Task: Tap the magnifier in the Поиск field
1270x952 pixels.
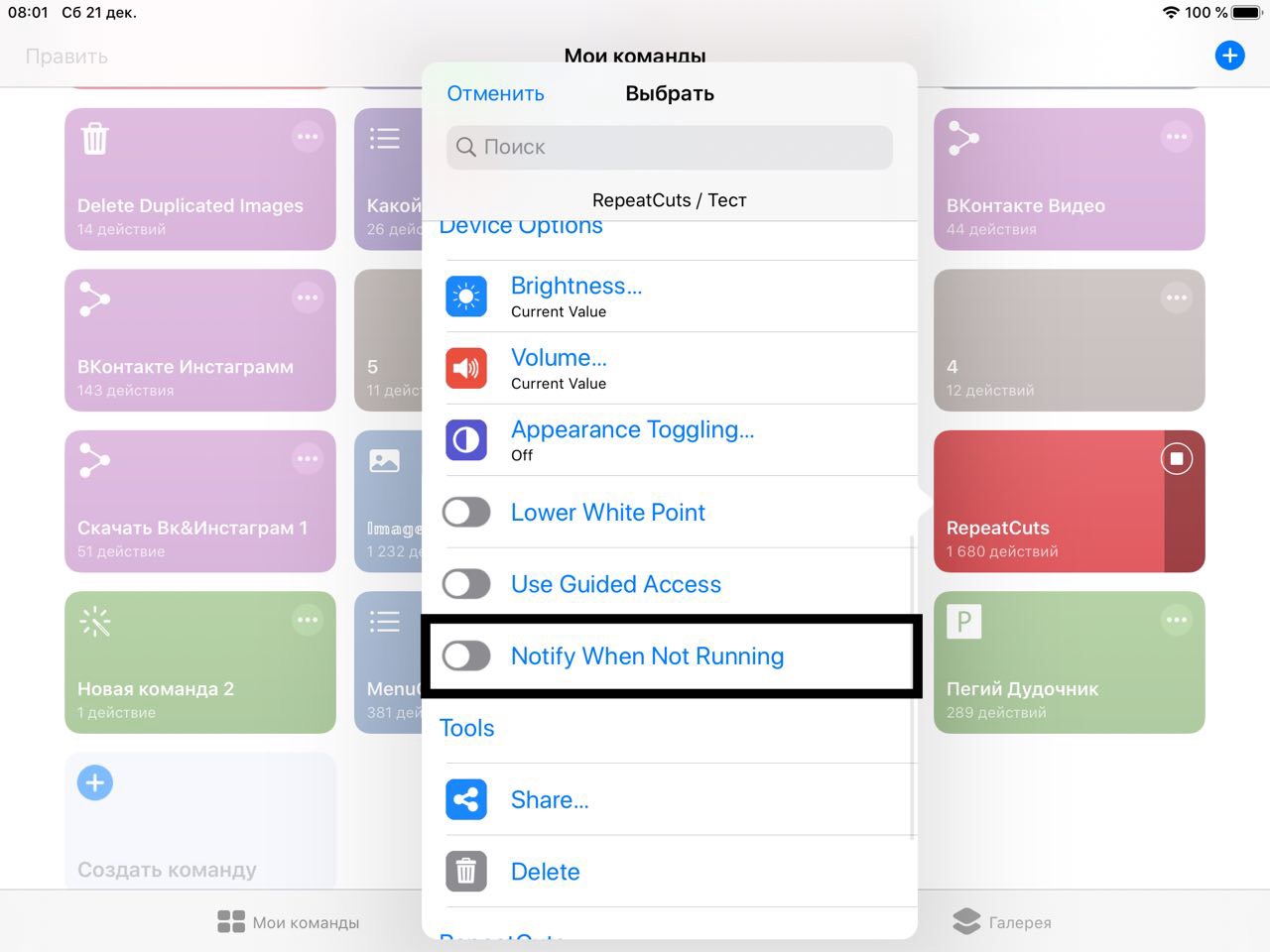Action: (466, 147)
